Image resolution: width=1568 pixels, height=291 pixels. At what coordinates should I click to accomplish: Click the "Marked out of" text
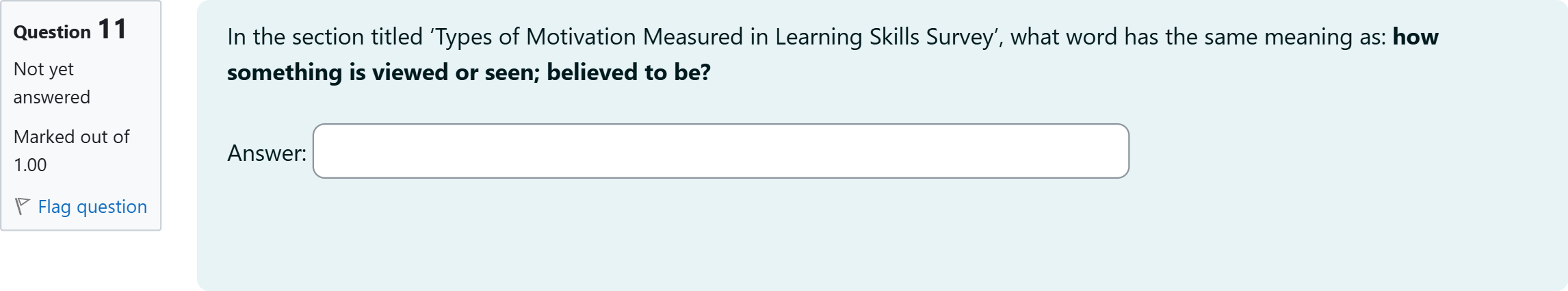(71, 137)
